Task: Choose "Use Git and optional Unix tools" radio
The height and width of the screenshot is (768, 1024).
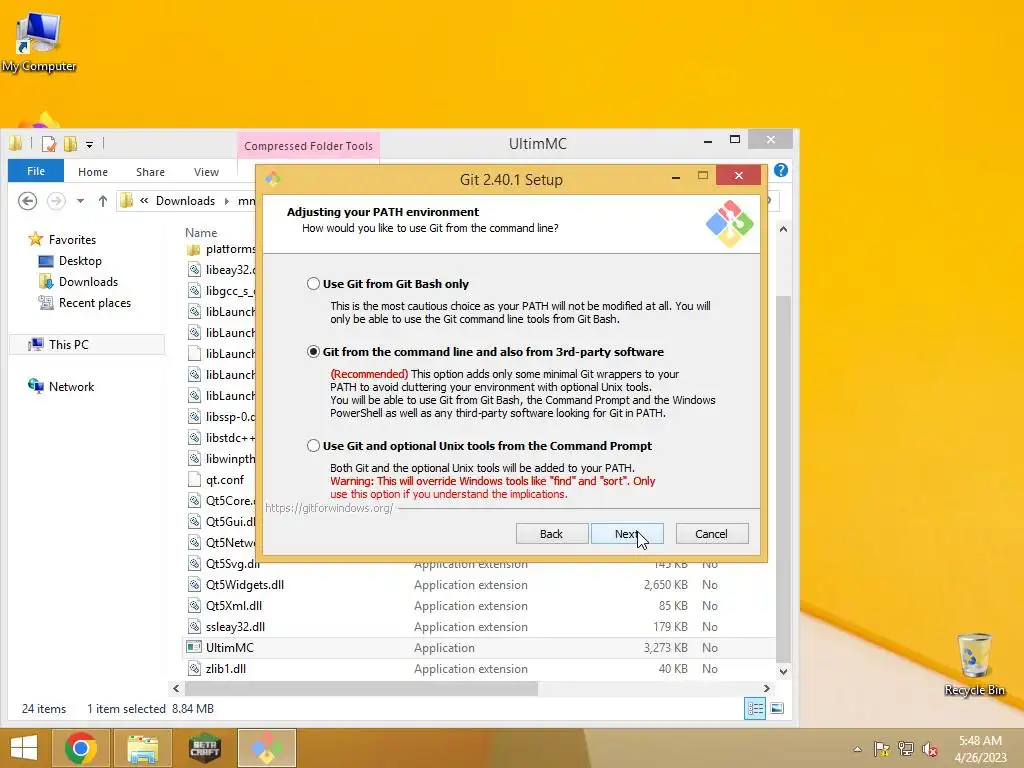Action: (313, 445)
